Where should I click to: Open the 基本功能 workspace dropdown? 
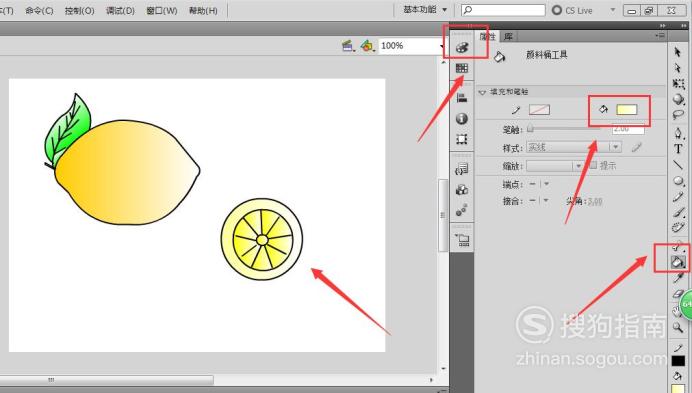[425, 10]
